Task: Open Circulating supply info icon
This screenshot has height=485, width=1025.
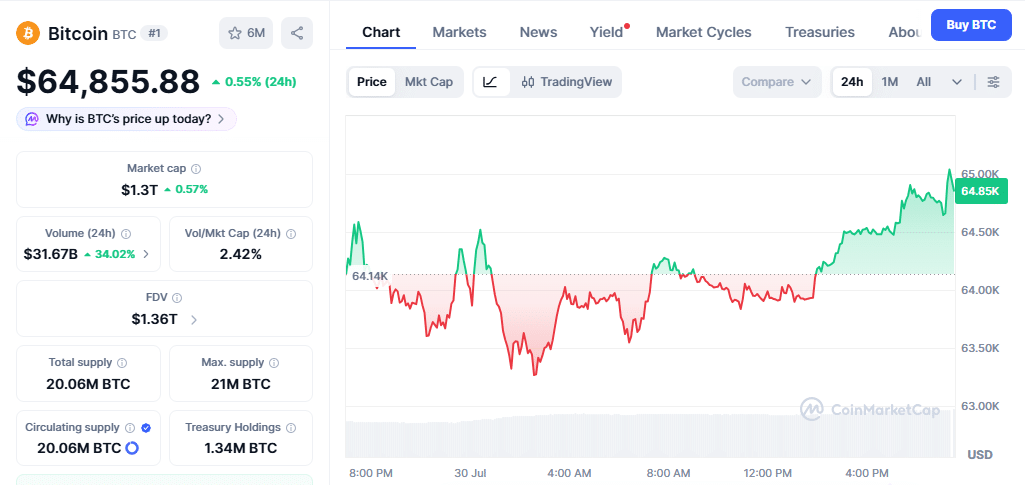Action: [x=129, y=427]
